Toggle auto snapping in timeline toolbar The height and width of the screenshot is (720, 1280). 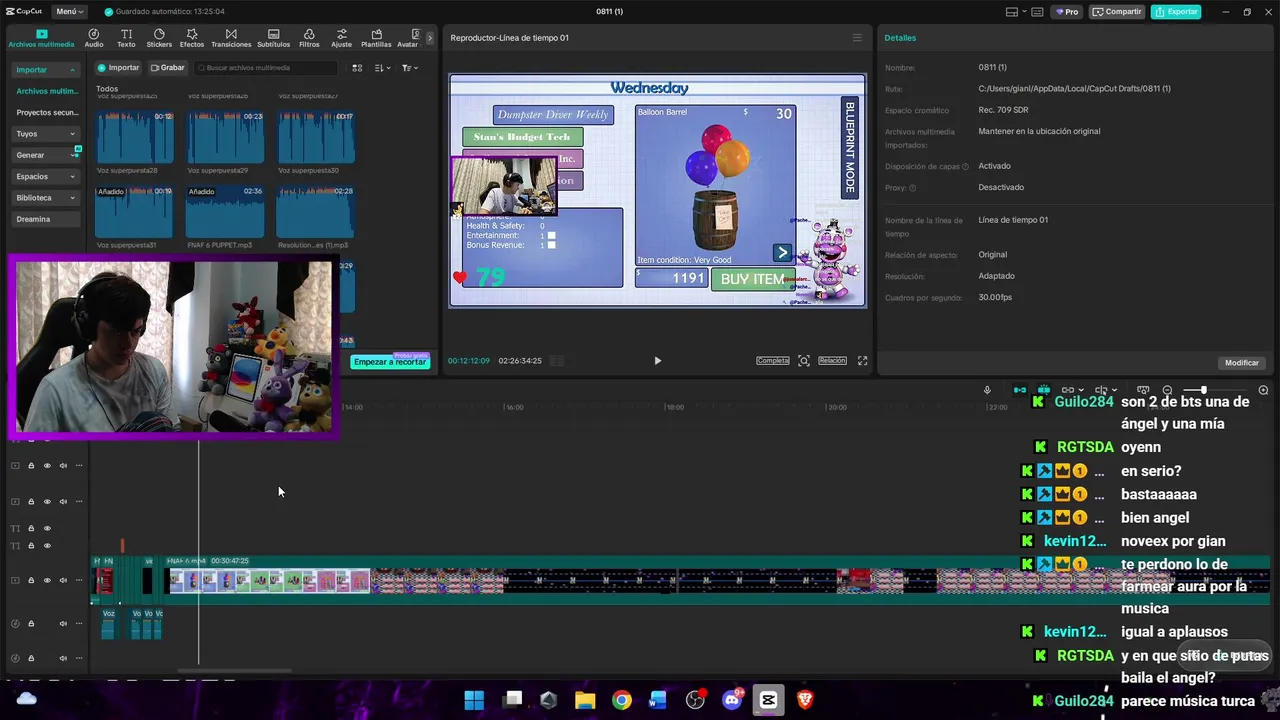pyautogui.click(x=1044, y=390)
